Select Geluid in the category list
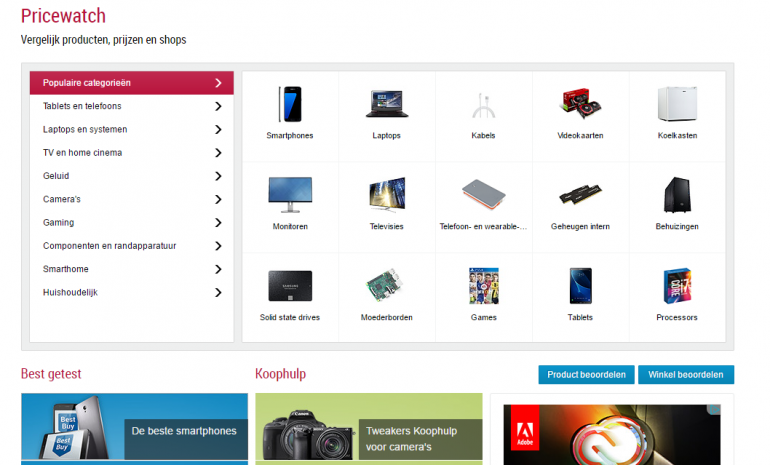770x465 pixels. (132, 176)
